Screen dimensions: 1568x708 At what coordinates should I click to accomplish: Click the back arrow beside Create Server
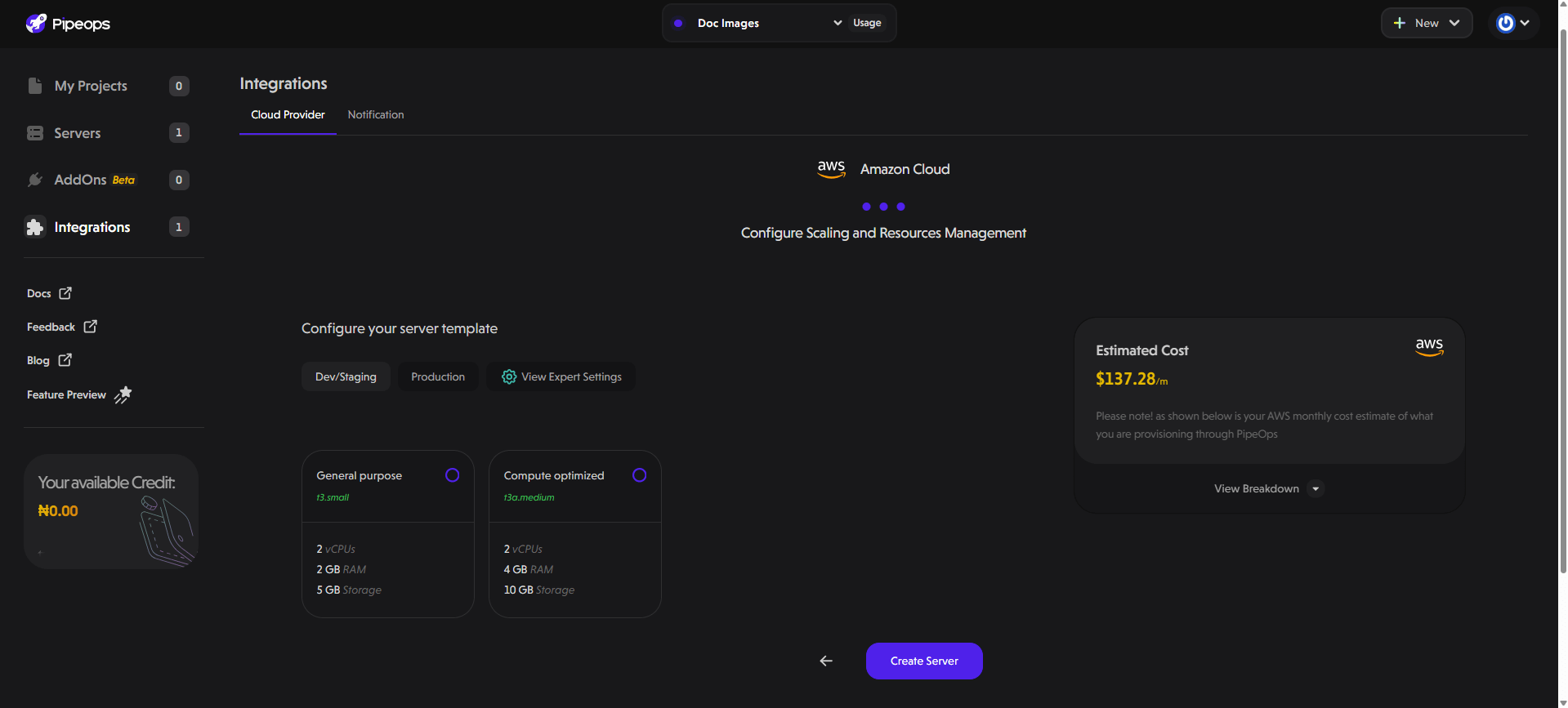click(826, 661)
